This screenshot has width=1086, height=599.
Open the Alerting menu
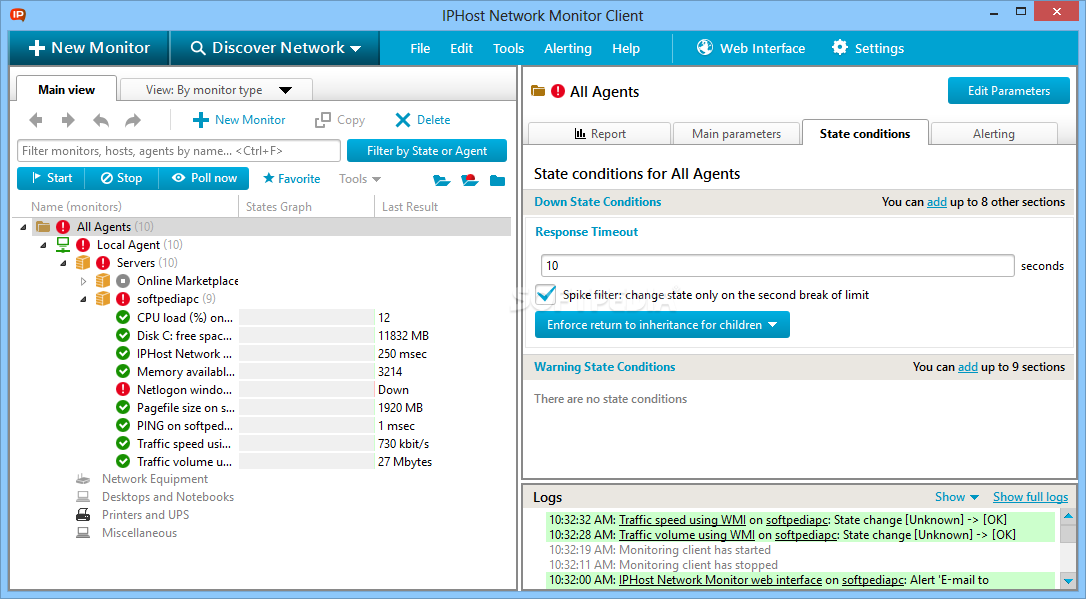coord(568,48)
